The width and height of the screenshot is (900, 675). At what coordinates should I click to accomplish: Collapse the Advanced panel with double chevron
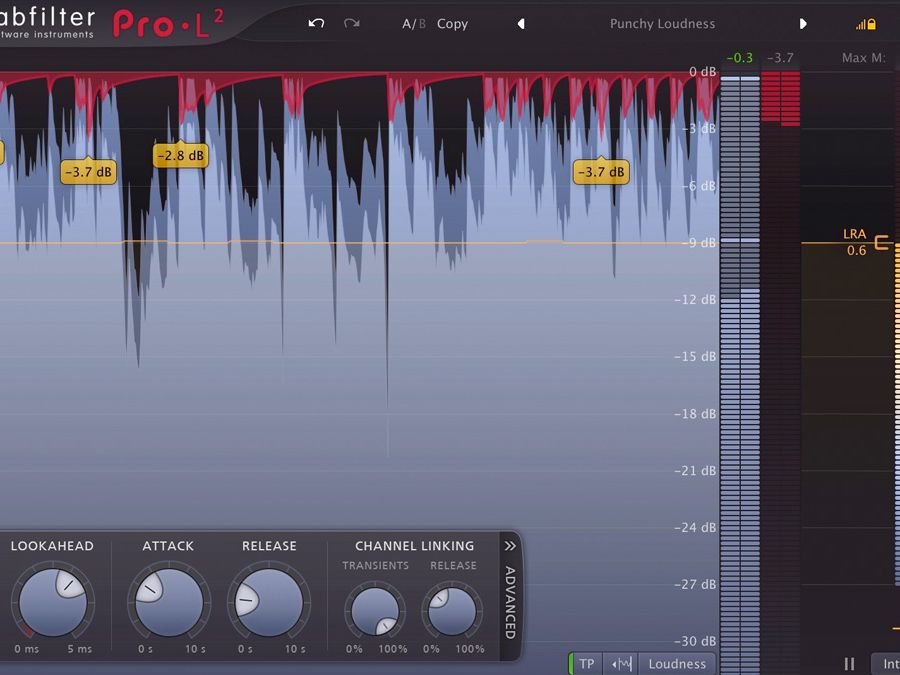[510, 546]
